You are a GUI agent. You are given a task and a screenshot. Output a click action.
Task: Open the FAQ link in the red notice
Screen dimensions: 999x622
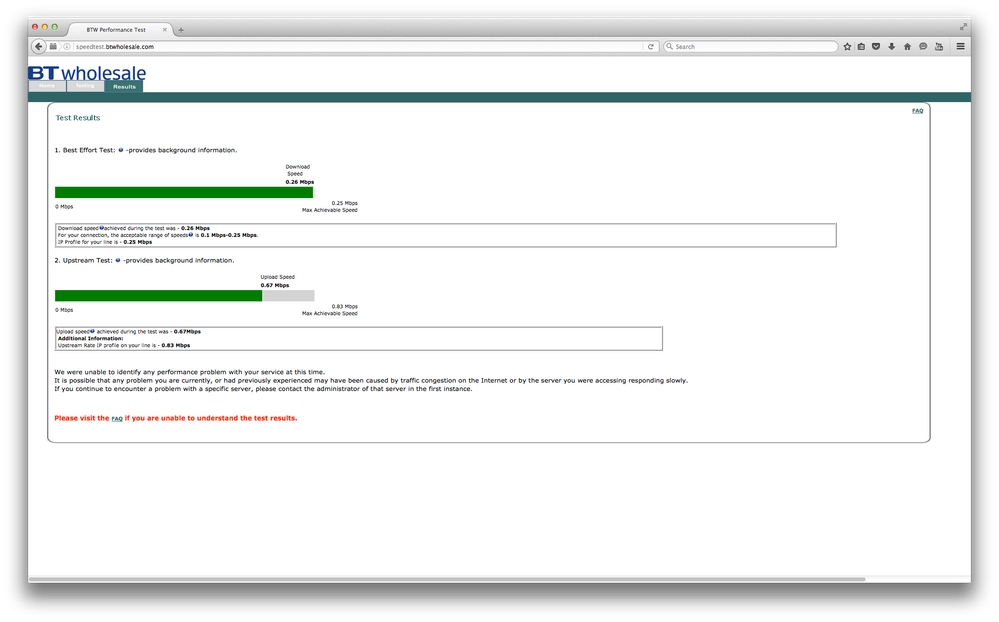click(x=117, y=419)
